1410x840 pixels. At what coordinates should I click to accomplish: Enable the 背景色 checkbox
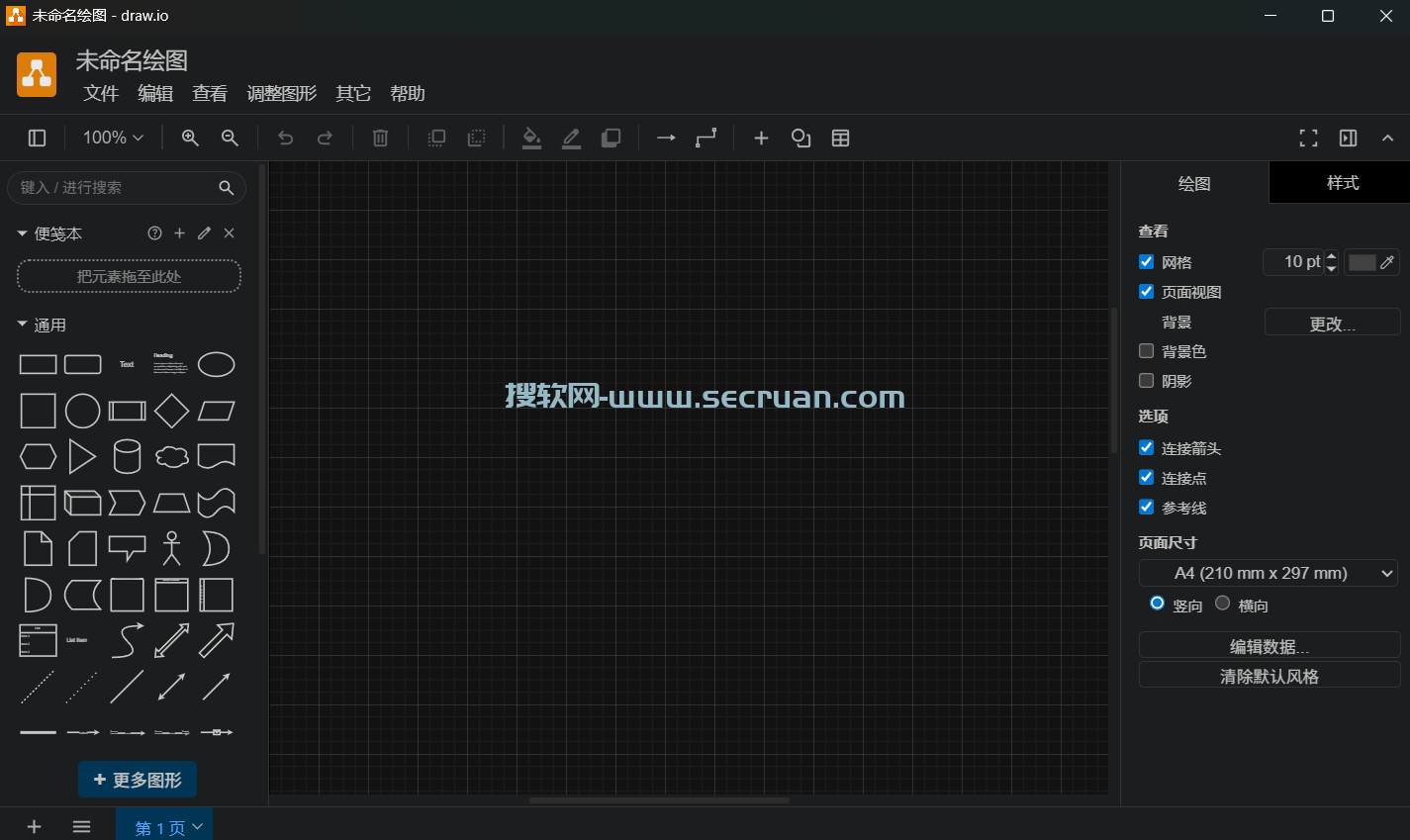point(1146,351)
